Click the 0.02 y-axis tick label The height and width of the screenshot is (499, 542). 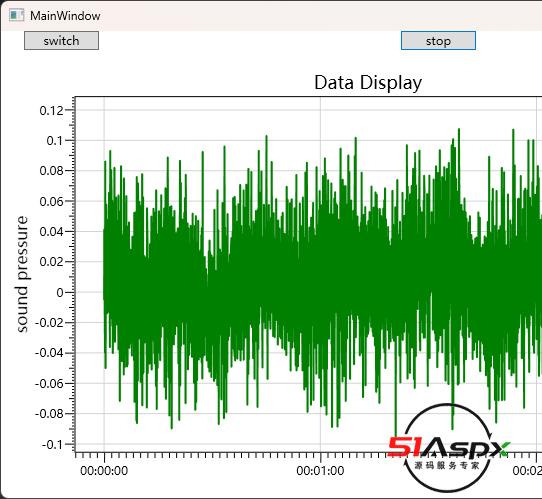52,262
